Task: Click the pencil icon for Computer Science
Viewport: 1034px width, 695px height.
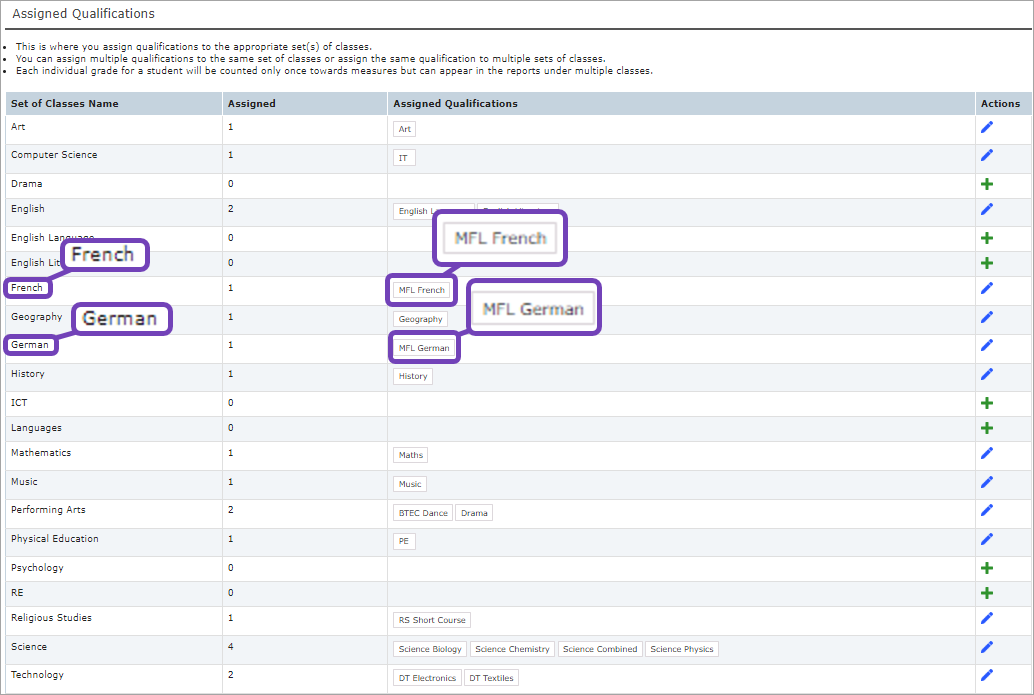Action: [987, 155]
